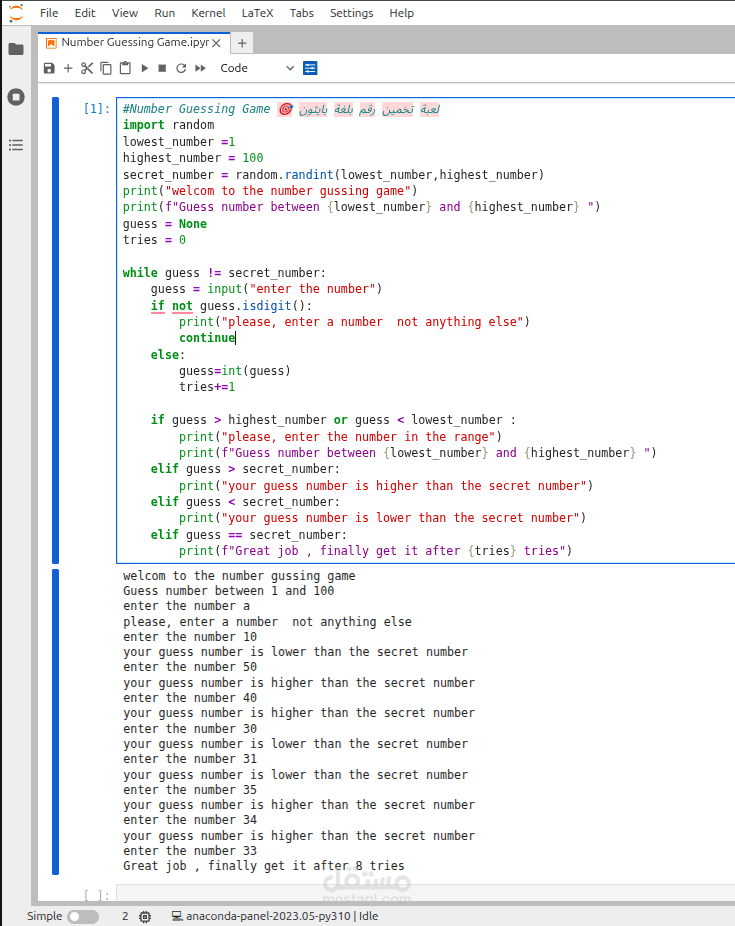Close the Number Guessing Game notebook tab
Image resolution: width=735 pixels, height=926 pixels.
(216, 43)
